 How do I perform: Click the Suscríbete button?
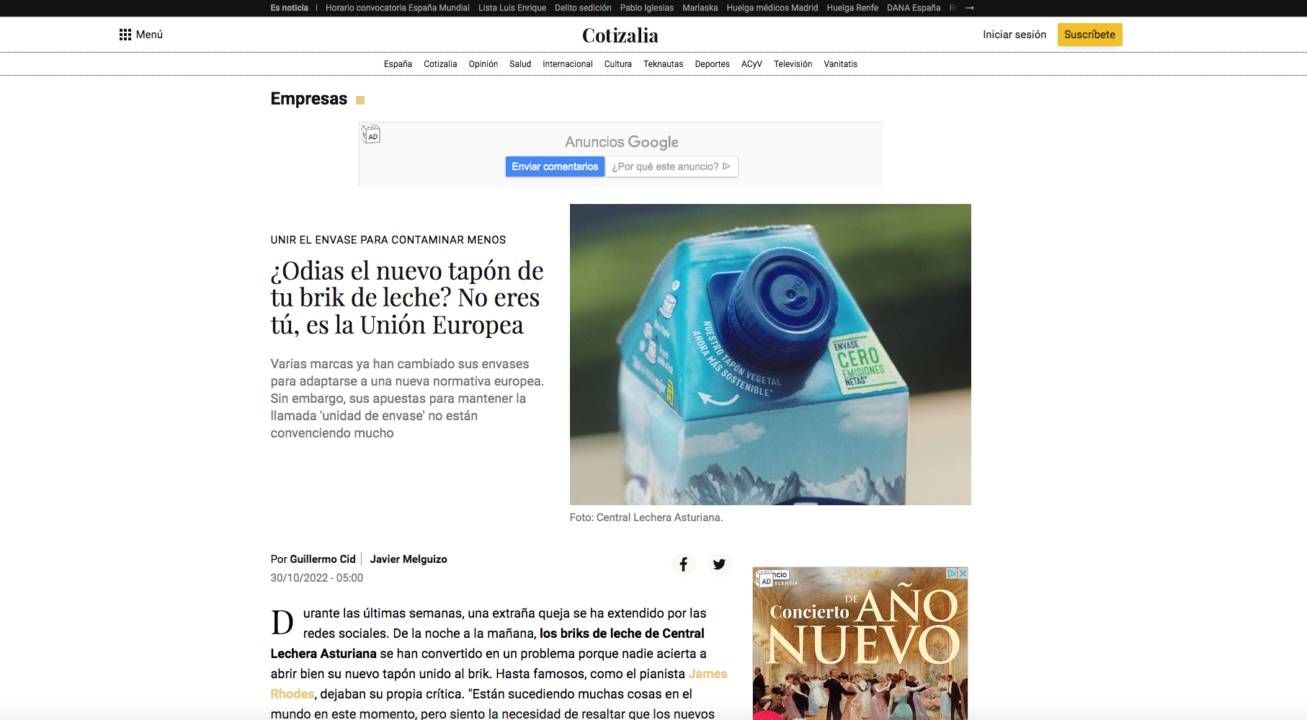[x=1089, y=34]
